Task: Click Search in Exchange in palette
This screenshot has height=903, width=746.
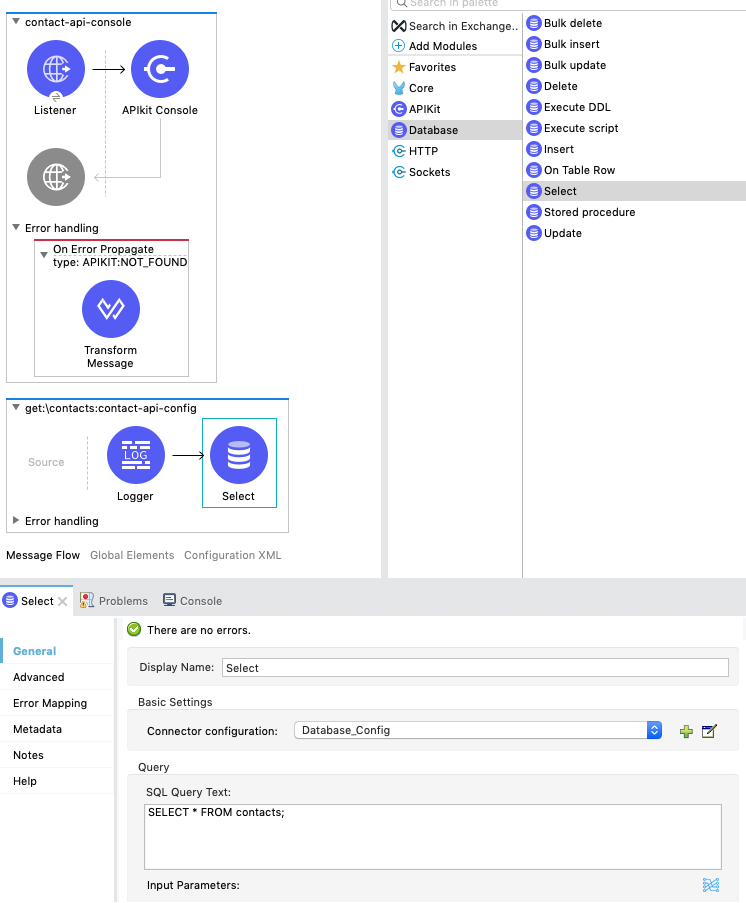Action: 455,26
